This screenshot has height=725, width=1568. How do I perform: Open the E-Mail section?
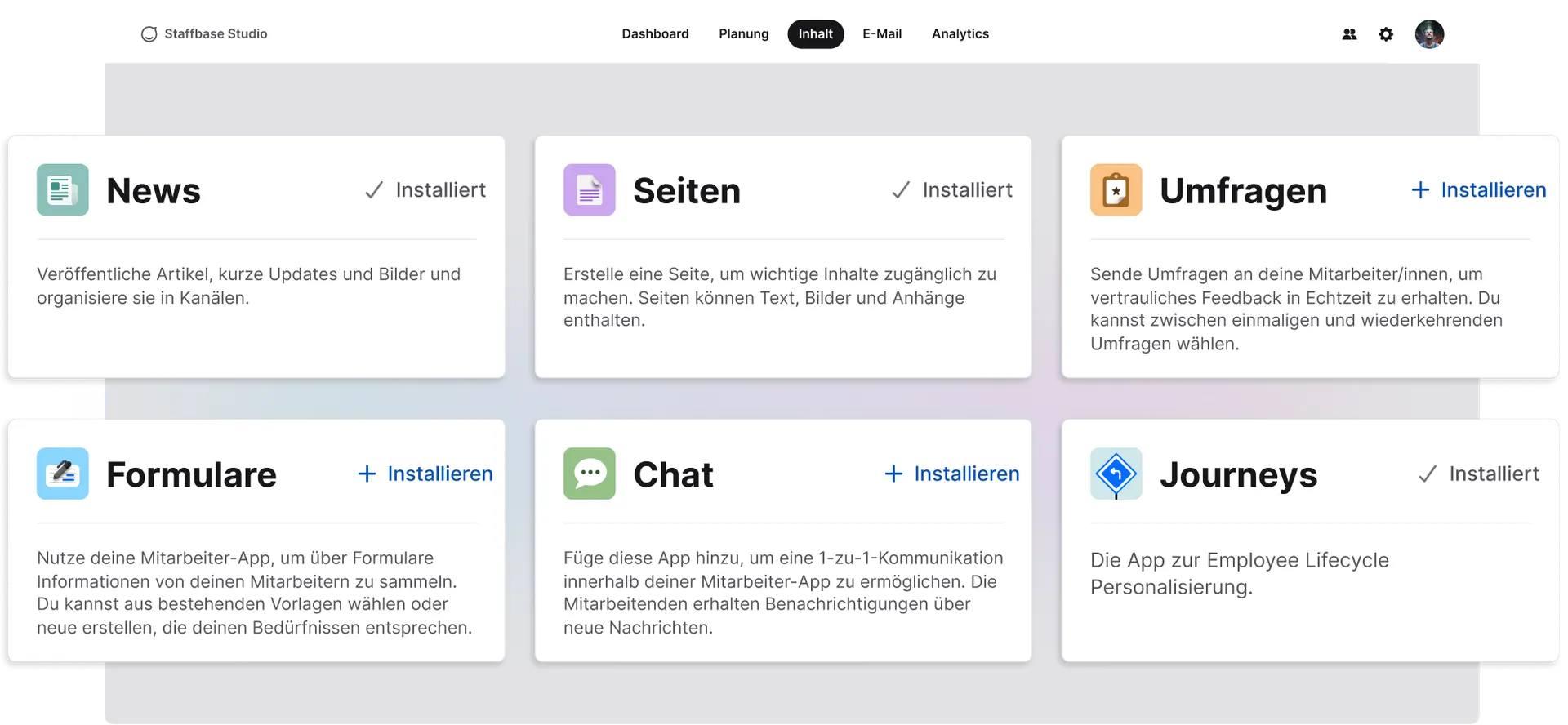point(882,33)
